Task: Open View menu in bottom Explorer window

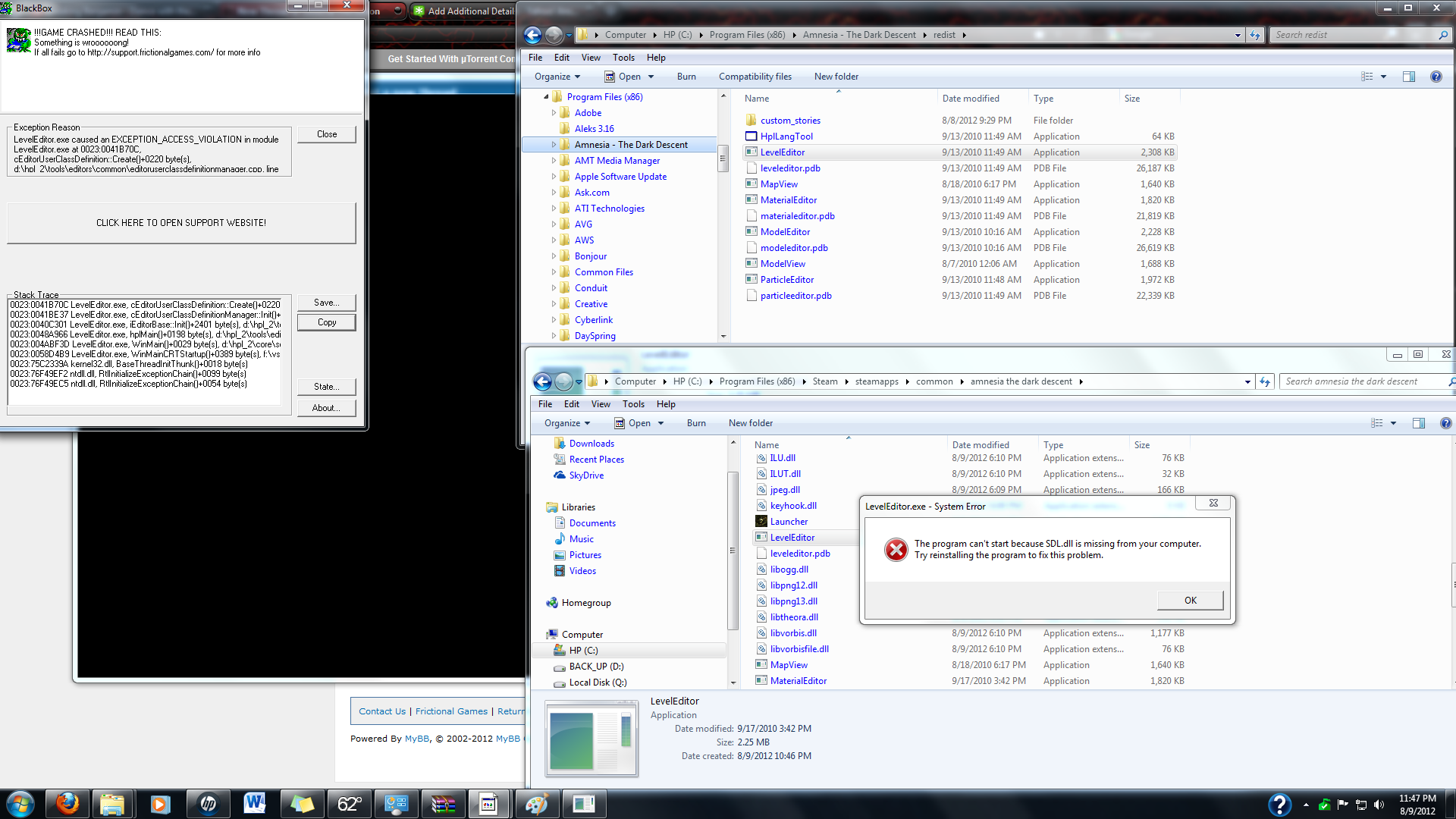Action: pos(601,404)
